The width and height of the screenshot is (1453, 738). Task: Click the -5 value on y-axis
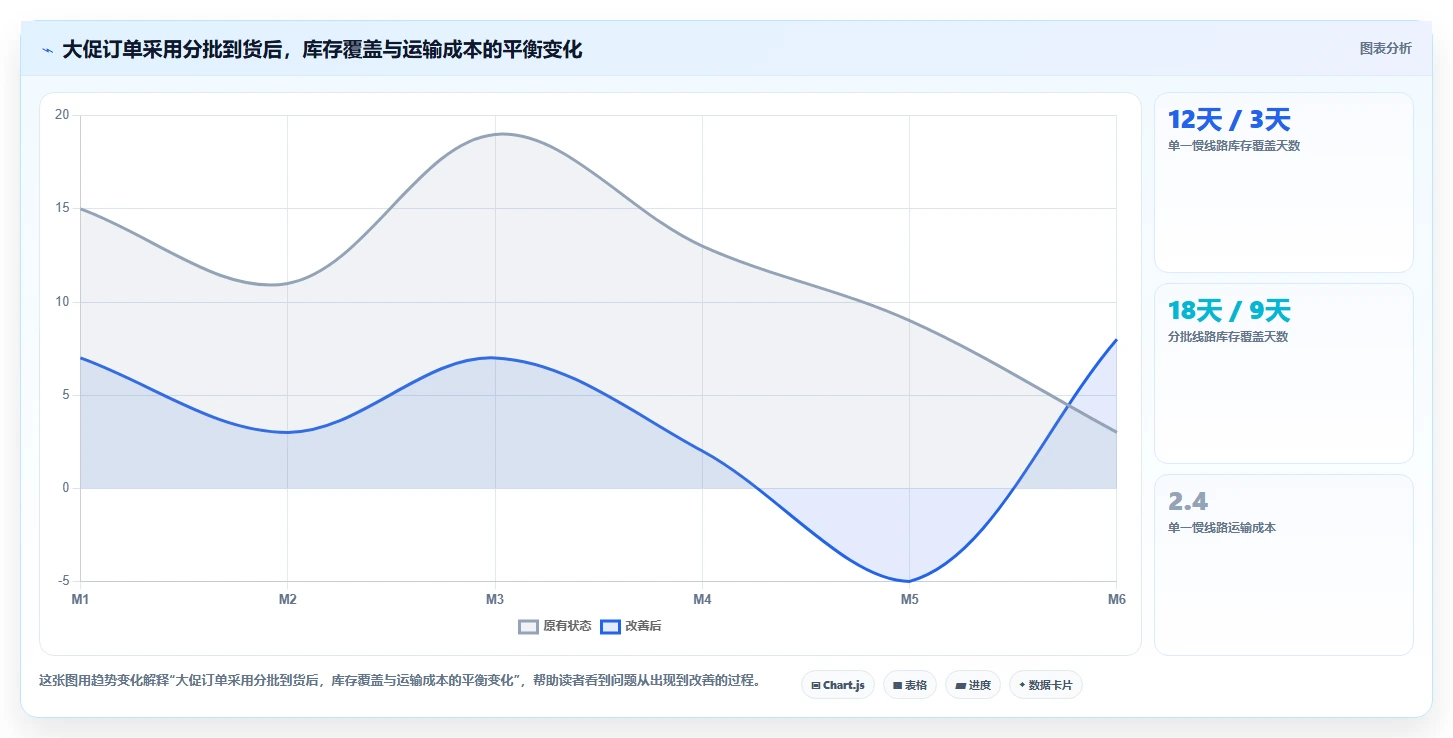(x=63, y=581)
